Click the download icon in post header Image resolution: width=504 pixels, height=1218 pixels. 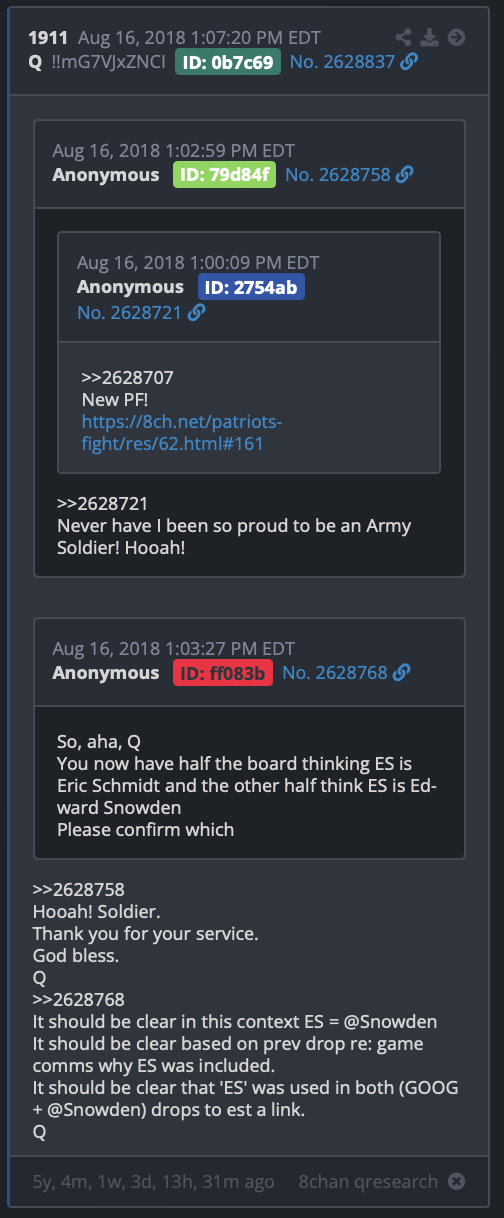(429, 38)
